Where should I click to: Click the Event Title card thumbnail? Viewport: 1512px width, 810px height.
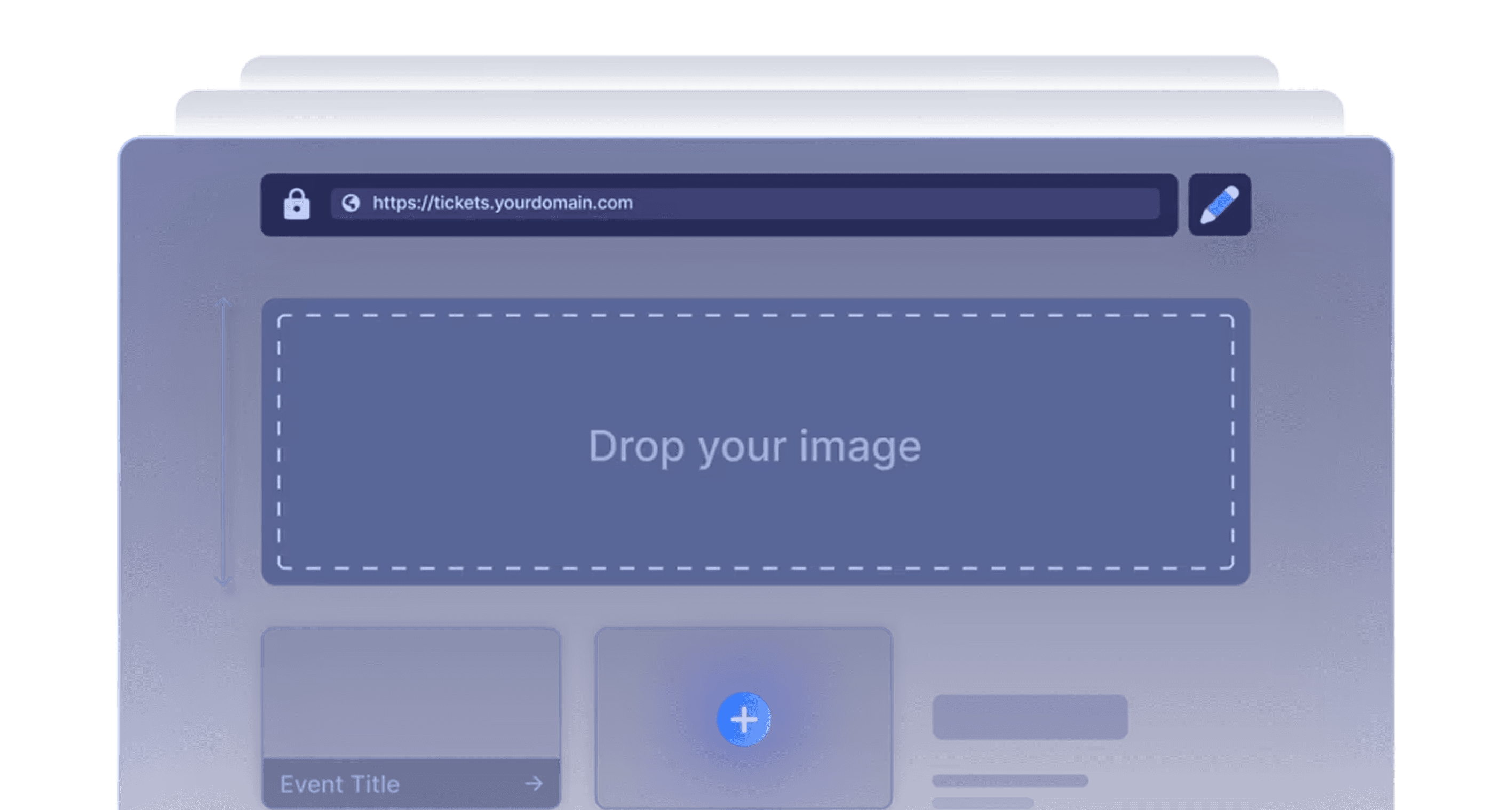pyautogui.click(x=411, y=693)
